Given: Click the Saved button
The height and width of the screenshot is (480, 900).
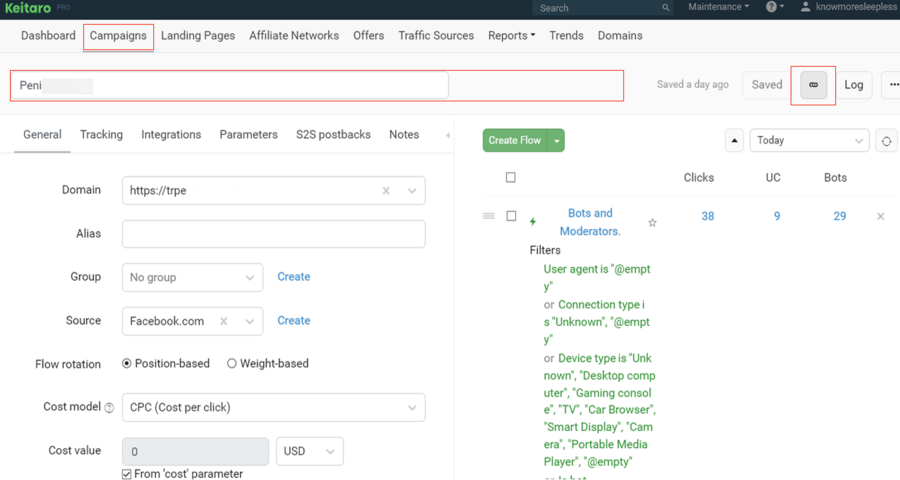Looking at the screenshot, I should [767, 85].
